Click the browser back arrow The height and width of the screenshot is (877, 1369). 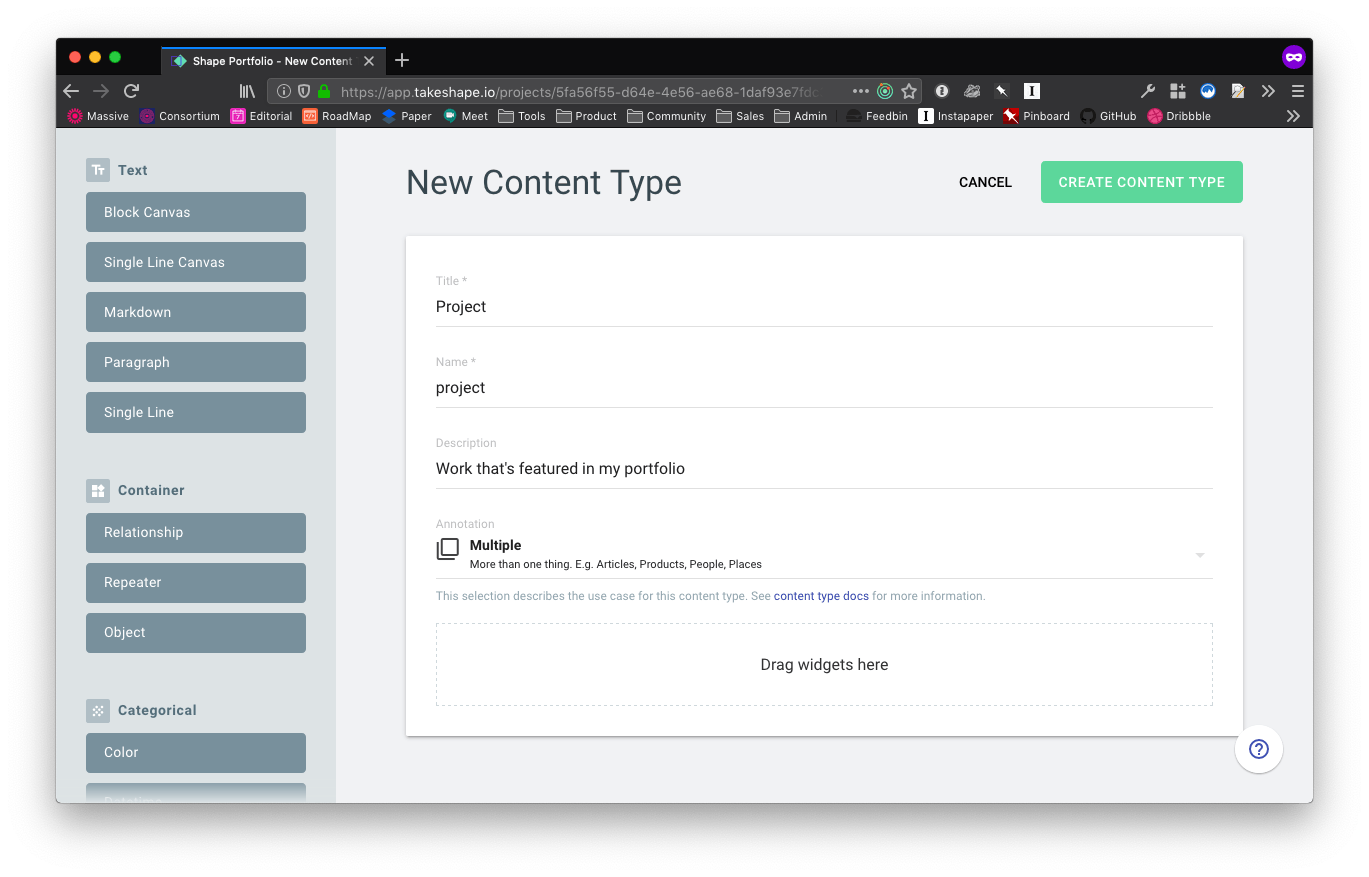71,91
